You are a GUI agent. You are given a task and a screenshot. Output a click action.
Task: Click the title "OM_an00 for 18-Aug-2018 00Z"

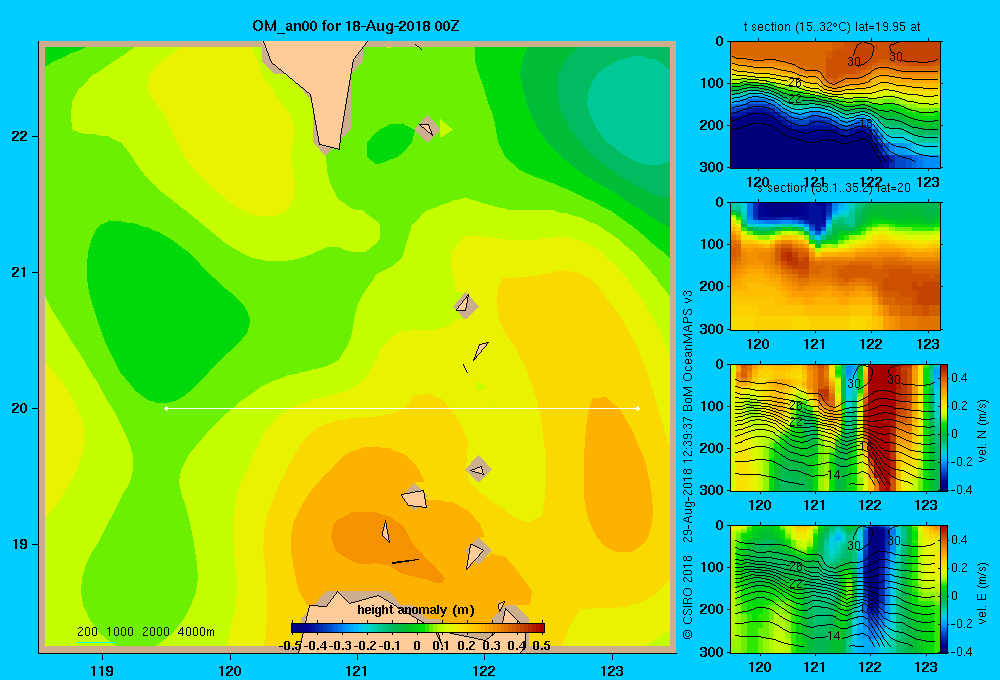[356, 26]
